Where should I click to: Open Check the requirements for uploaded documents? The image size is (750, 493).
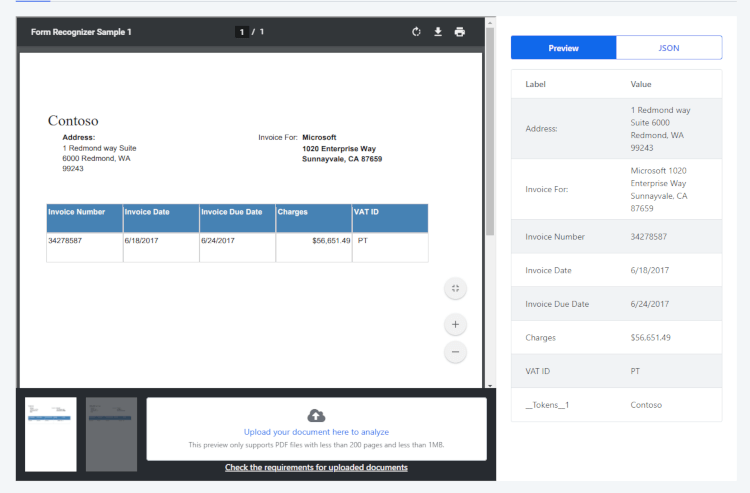point(316,468)
